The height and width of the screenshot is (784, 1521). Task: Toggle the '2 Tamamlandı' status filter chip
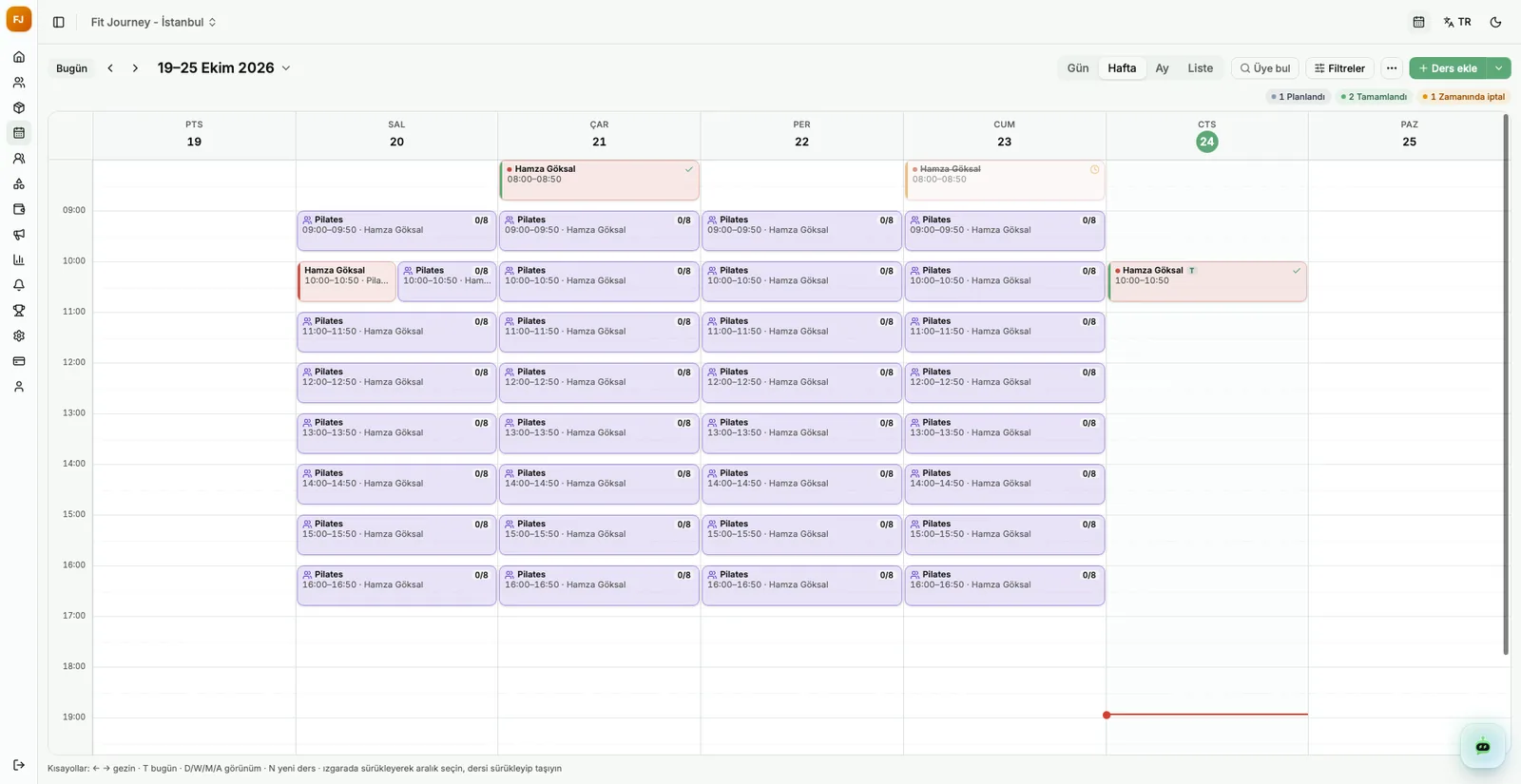tap(1375, 97)
